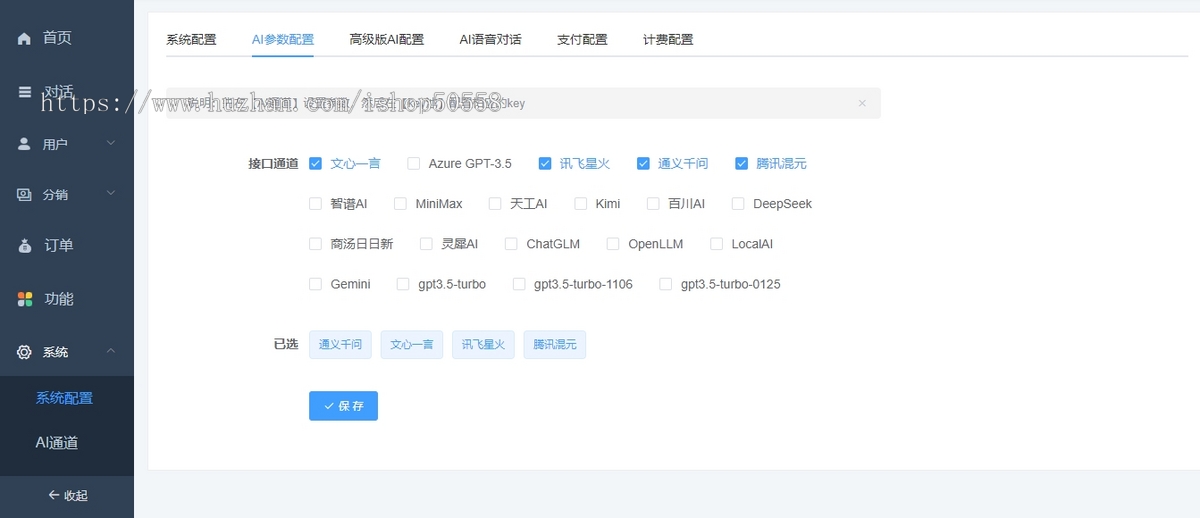Check the gpt3.5-turbo checkbox
This screenshot has height=518, width=1200.
403,284
